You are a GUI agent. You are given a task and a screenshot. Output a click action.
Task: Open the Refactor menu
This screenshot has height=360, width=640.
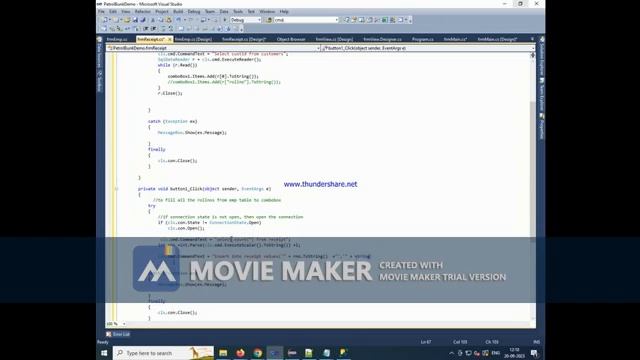[x=142, y=11]
